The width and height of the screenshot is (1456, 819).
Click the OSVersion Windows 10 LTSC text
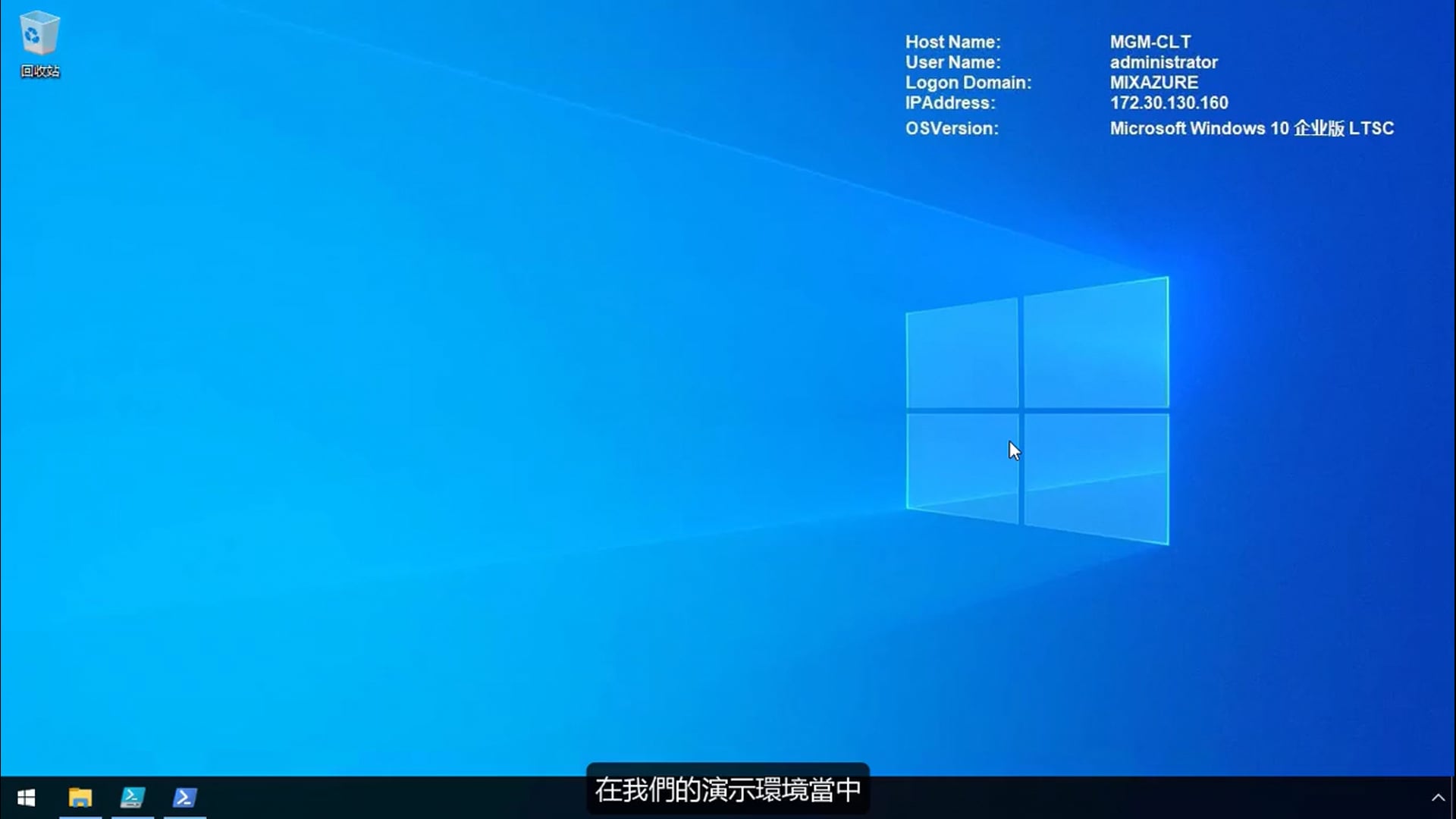click(x=1251, y=129)
